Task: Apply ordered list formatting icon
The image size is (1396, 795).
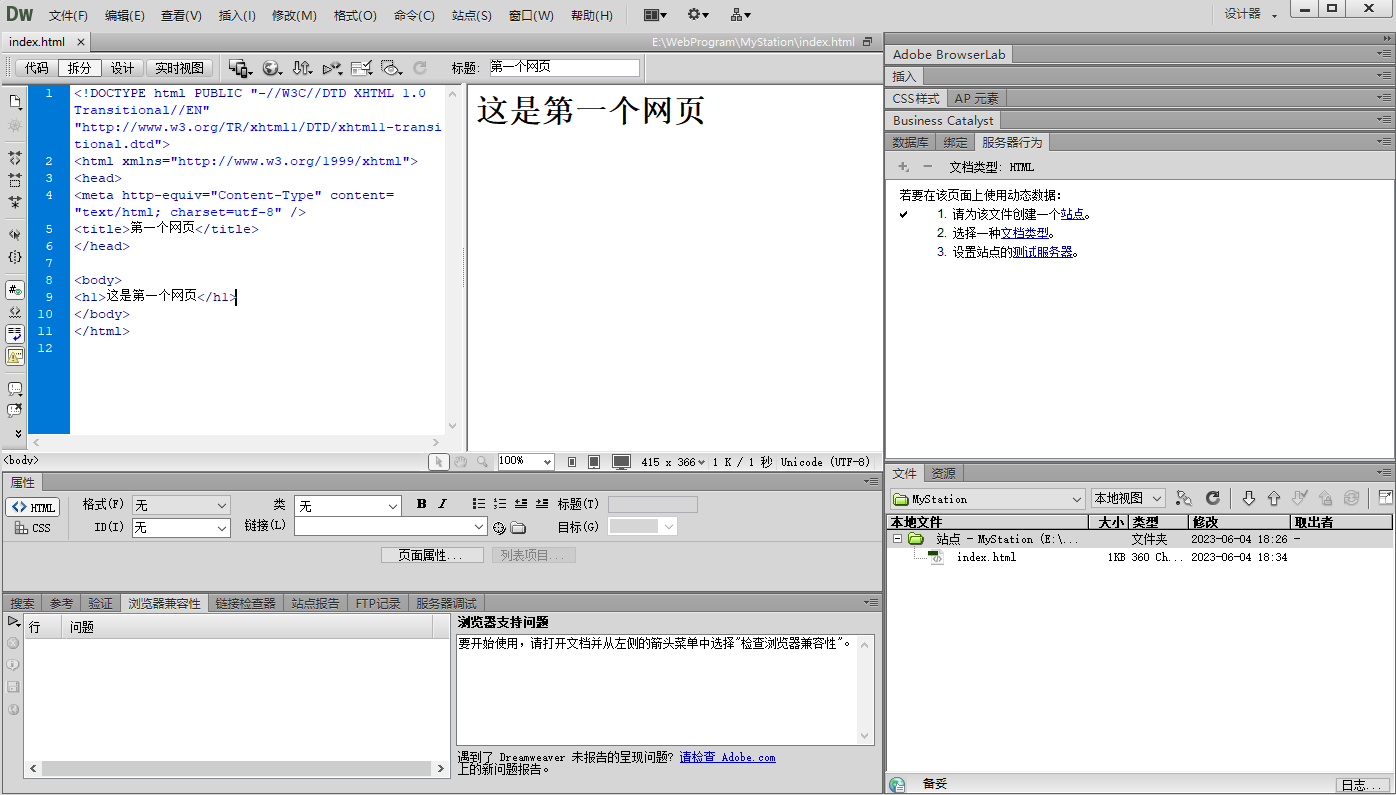Action: pos(500,504)
